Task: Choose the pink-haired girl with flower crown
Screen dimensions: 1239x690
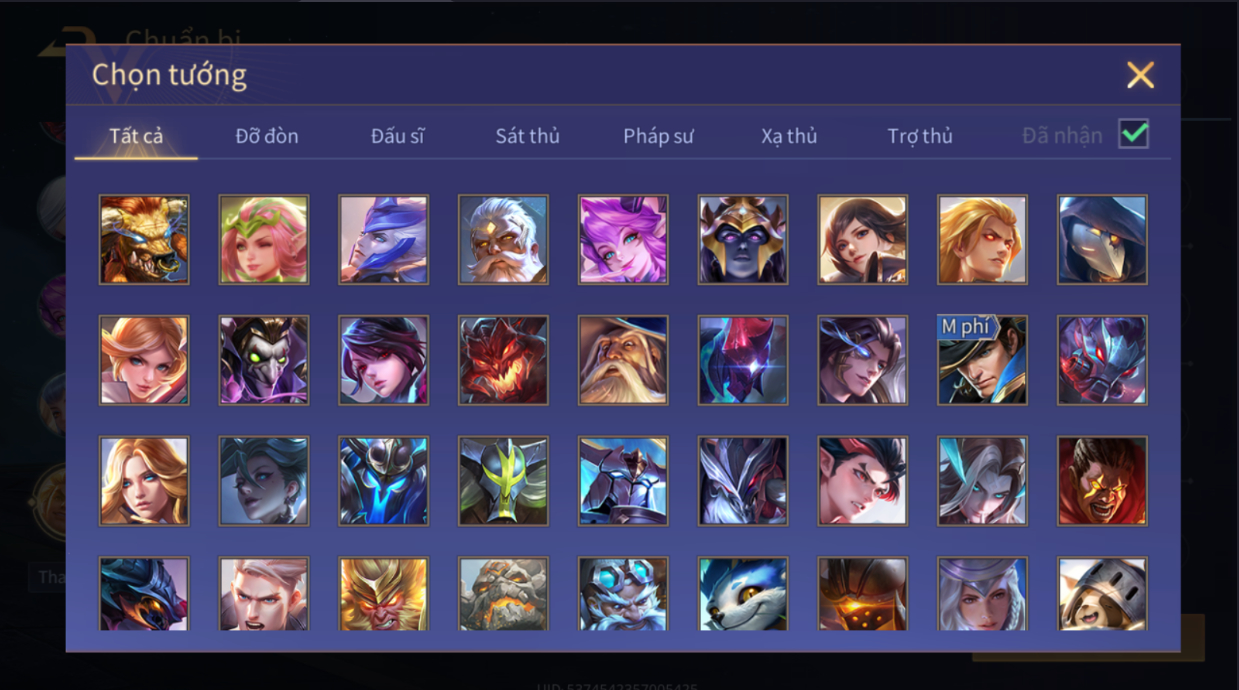Action: (x=264, y=240)
